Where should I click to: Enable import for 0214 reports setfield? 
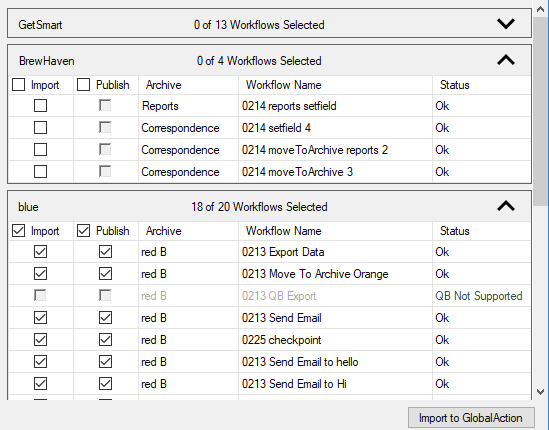tap(40, 105)
